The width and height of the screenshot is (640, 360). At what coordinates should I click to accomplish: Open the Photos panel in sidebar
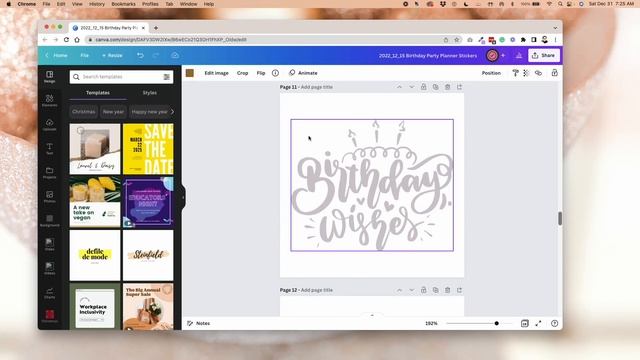point(49,197)
